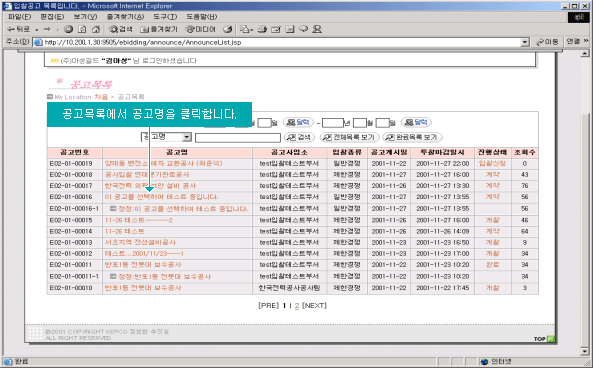Click the 처음 breadcrumb link

click(x=101, y=97)
